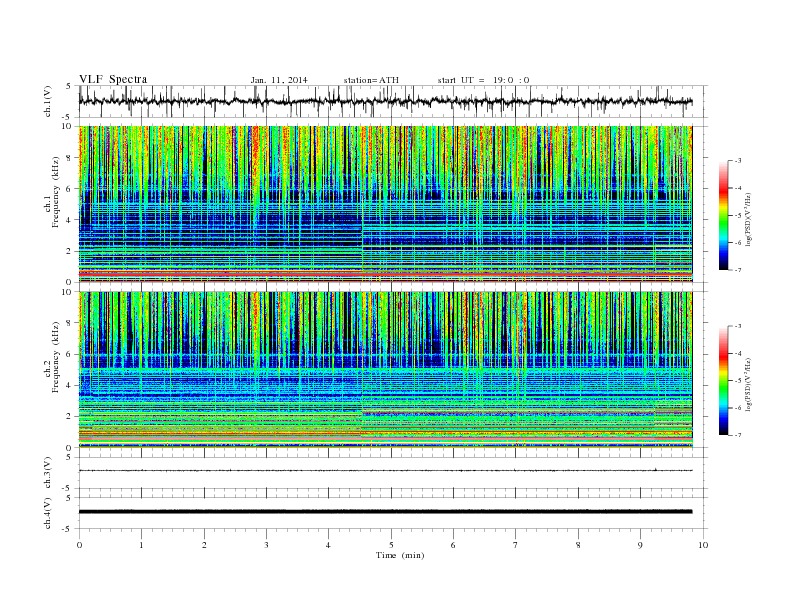Click the "8" tick on time axis
The image size is (792, 612).
coord(578,545)
